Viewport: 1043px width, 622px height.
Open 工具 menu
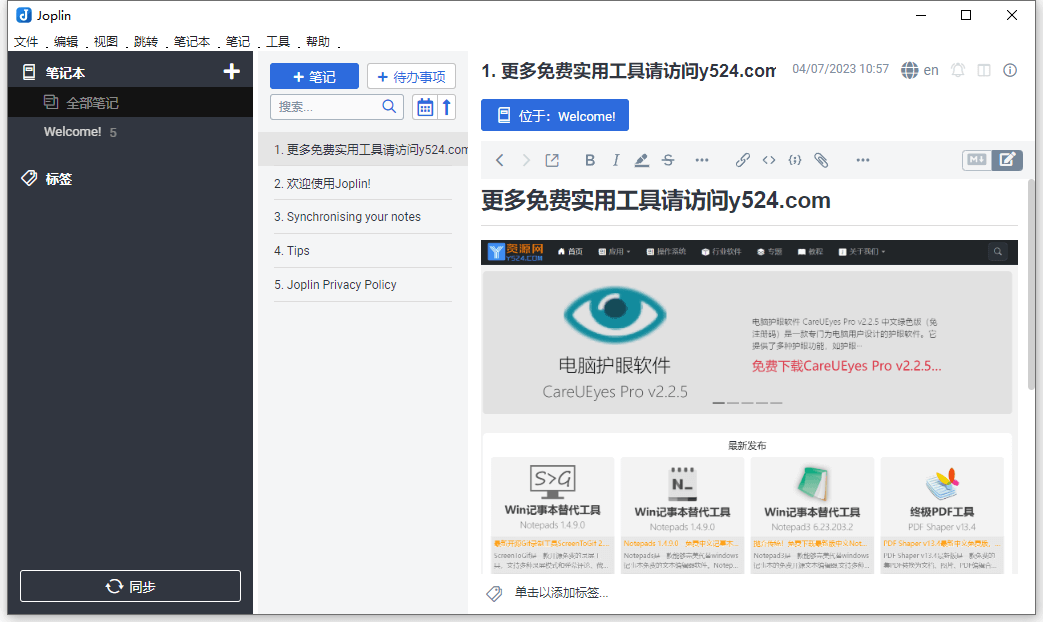point(278,42)
